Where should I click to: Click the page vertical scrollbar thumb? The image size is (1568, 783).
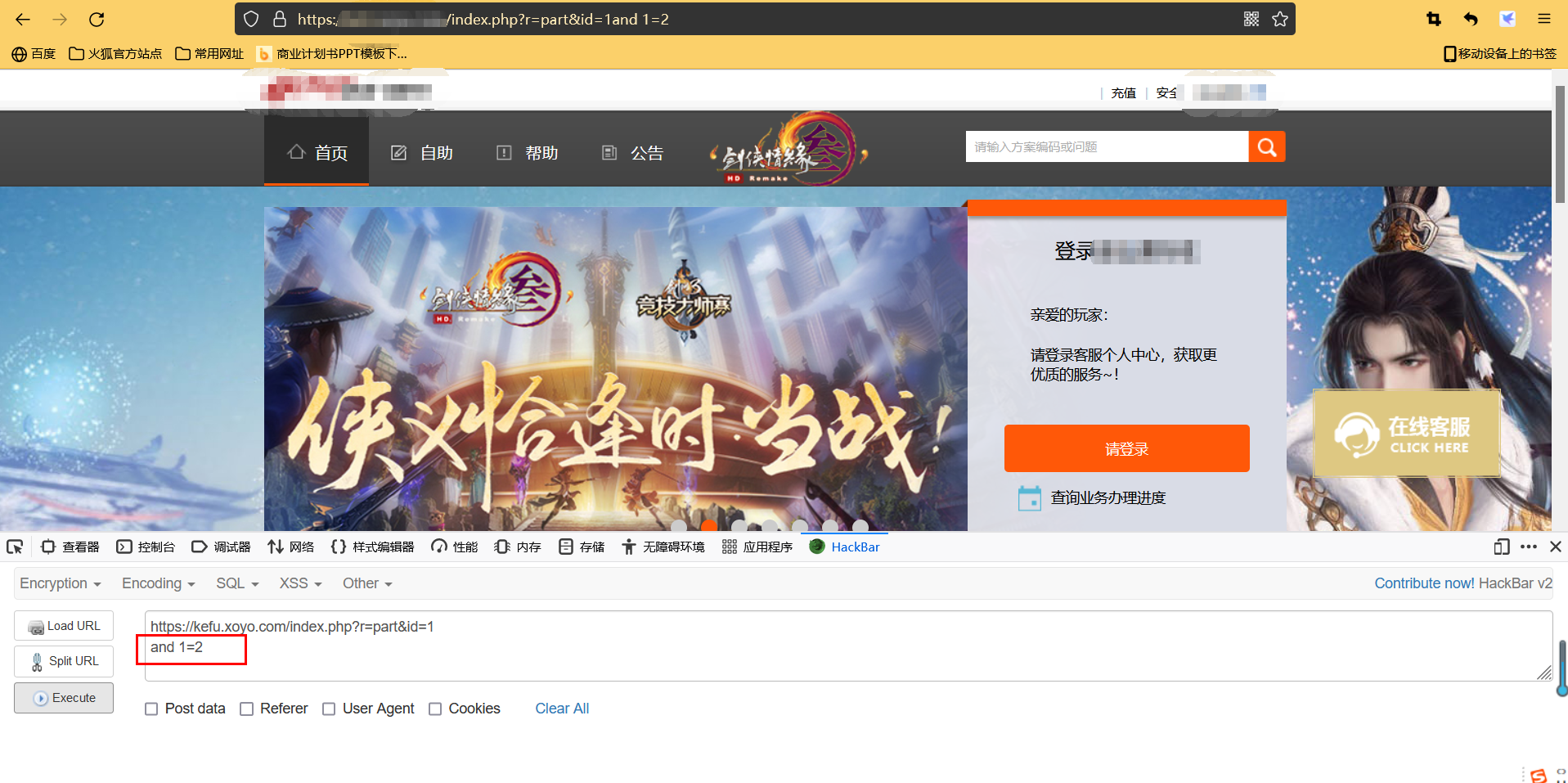(x=1560, y=143)
